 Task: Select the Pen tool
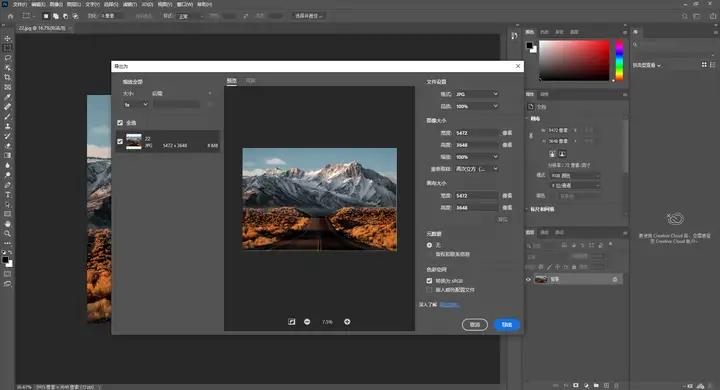(x=7, y=185)
